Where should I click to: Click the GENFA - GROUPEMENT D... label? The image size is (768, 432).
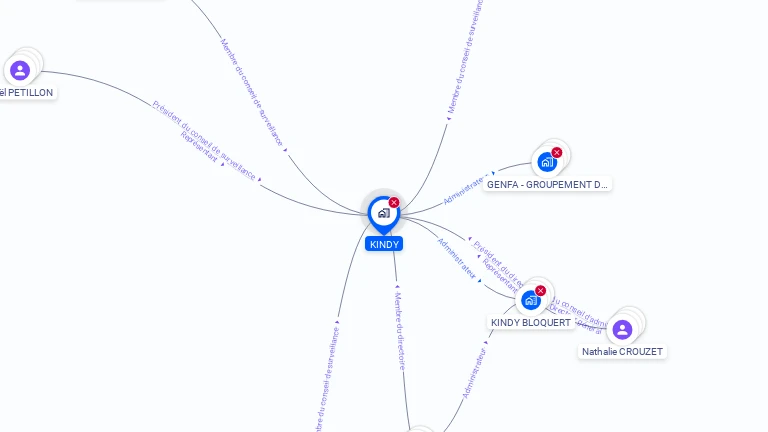click(547, 184)
